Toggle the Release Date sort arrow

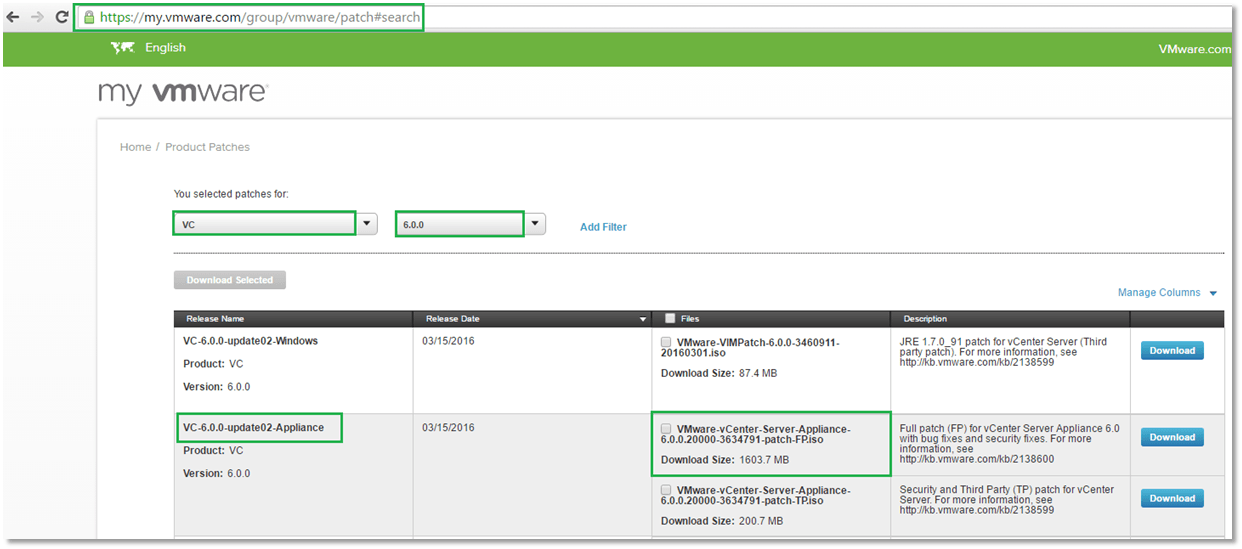pos(642,320)
